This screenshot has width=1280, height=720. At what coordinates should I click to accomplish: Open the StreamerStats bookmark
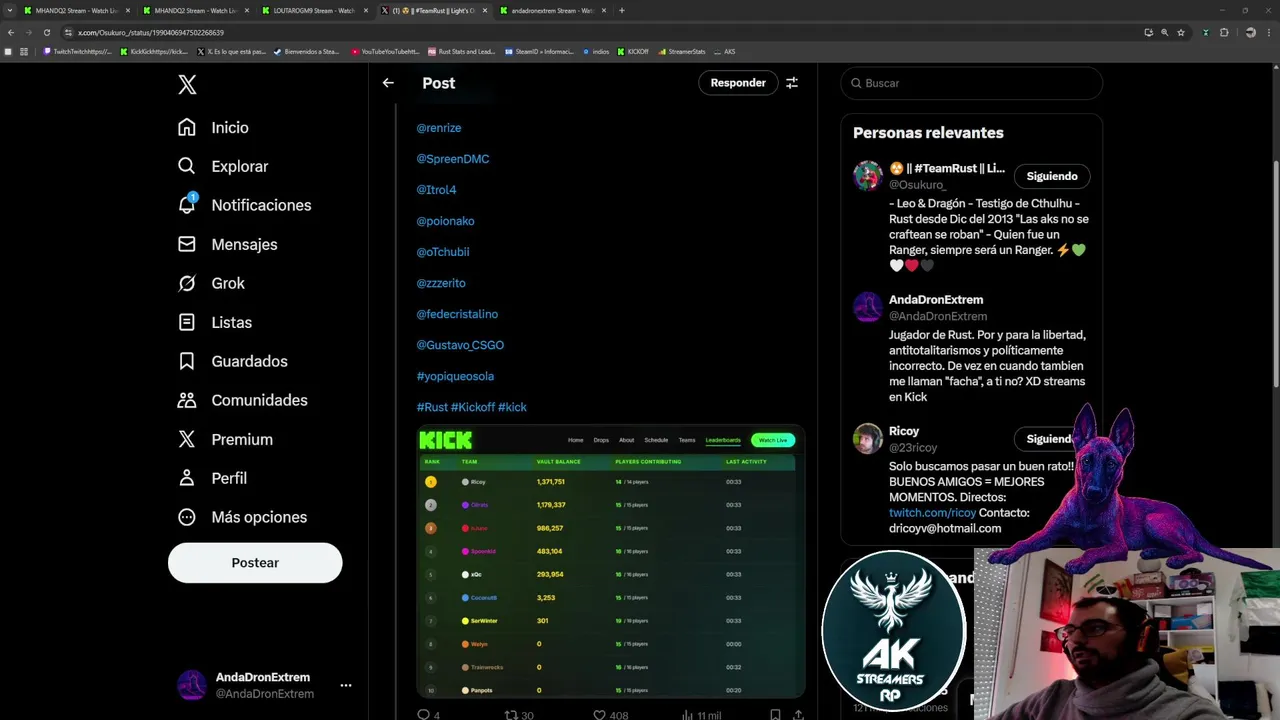pos(682,51)
